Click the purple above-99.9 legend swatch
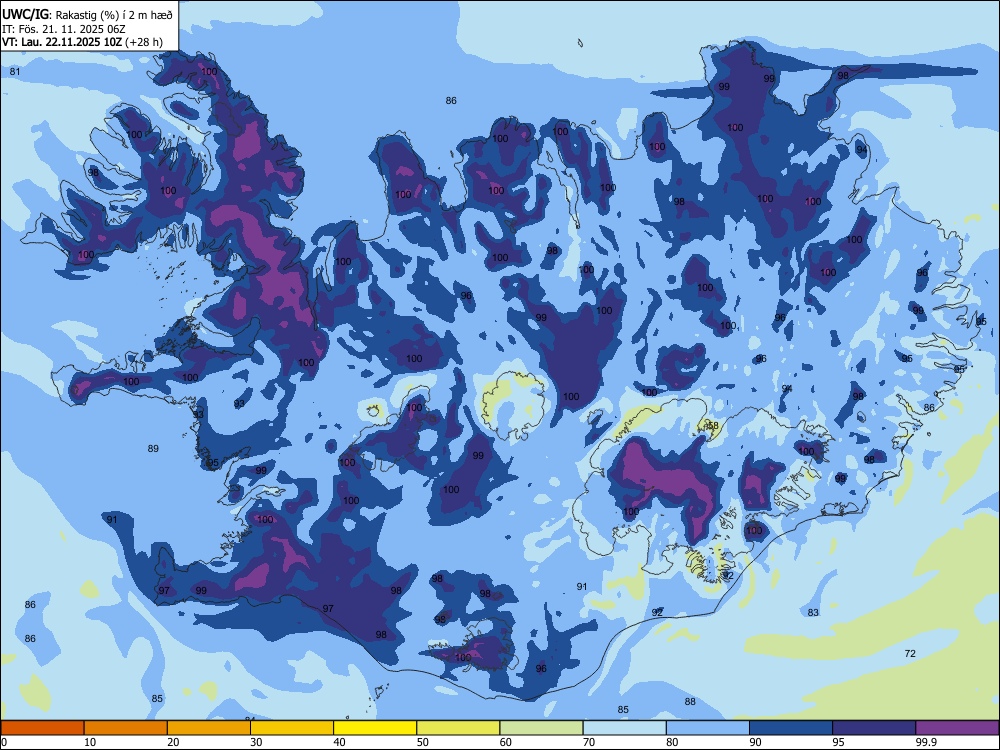Screen dimensions: 1000x750 [x=957, y=728]
